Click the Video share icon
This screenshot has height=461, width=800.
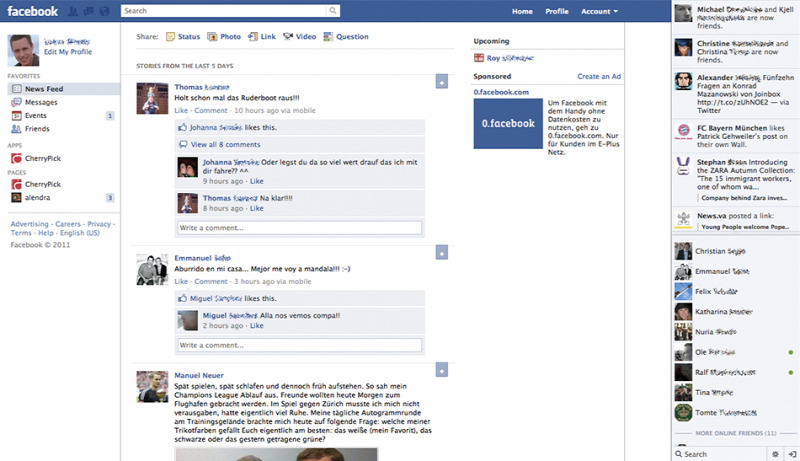coord(288,37)
